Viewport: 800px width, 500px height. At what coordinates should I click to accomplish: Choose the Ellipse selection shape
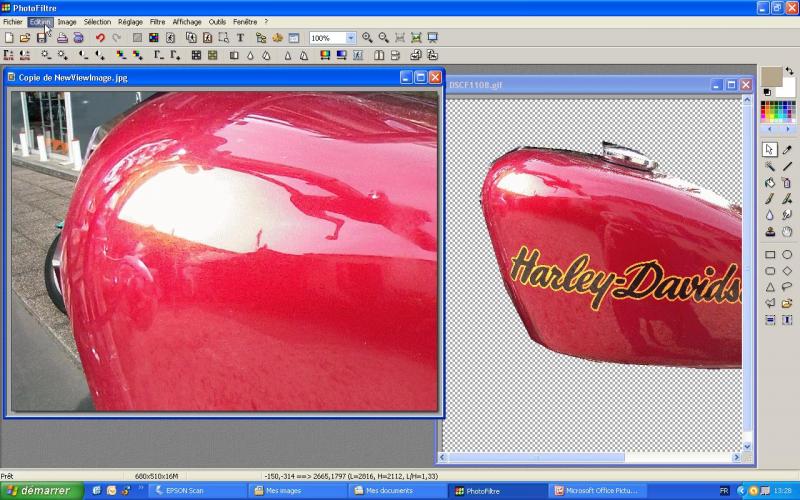click(x=787, y=255)
